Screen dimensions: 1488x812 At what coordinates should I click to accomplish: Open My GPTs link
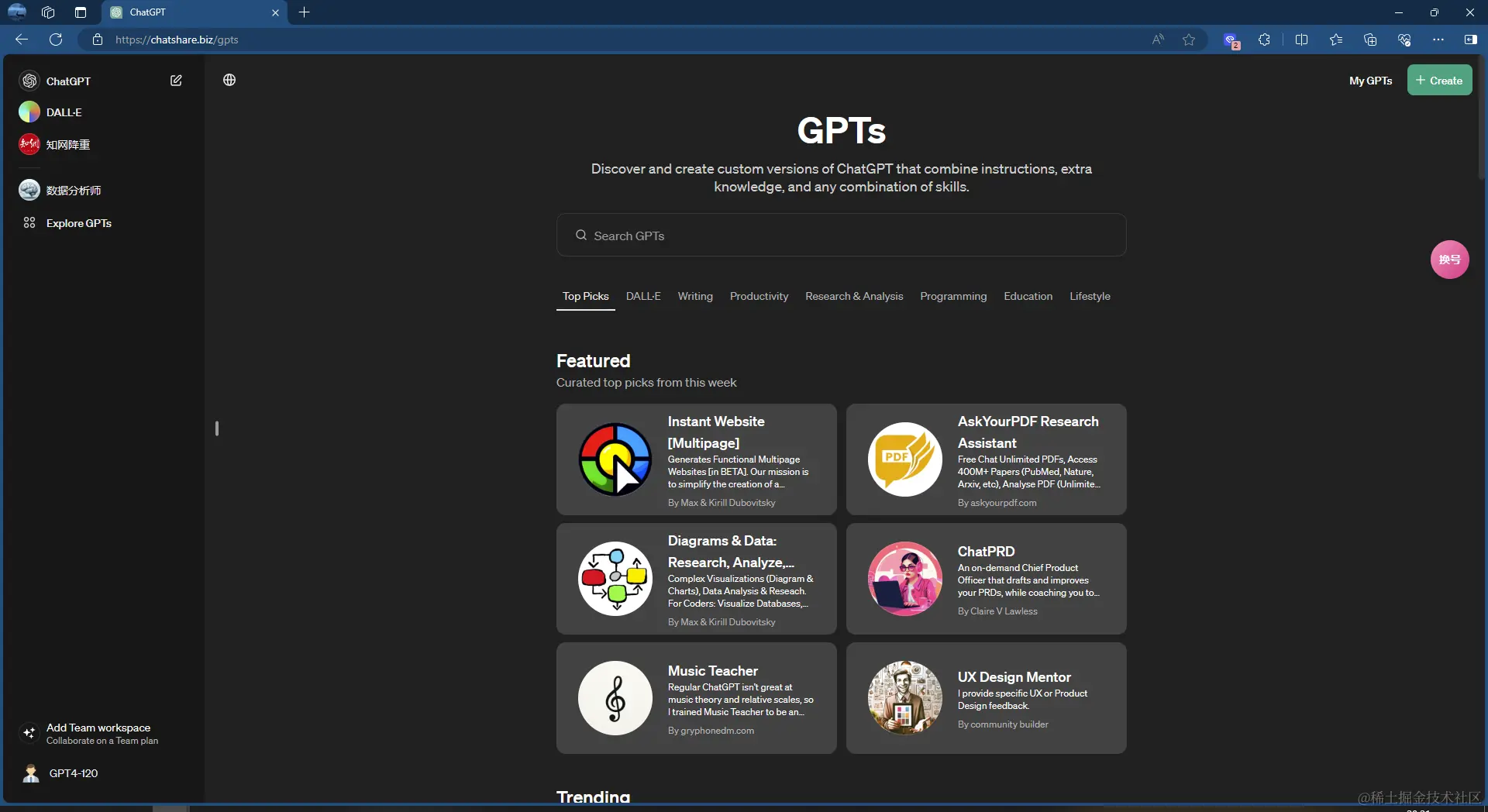click(x=1370, y=81)
